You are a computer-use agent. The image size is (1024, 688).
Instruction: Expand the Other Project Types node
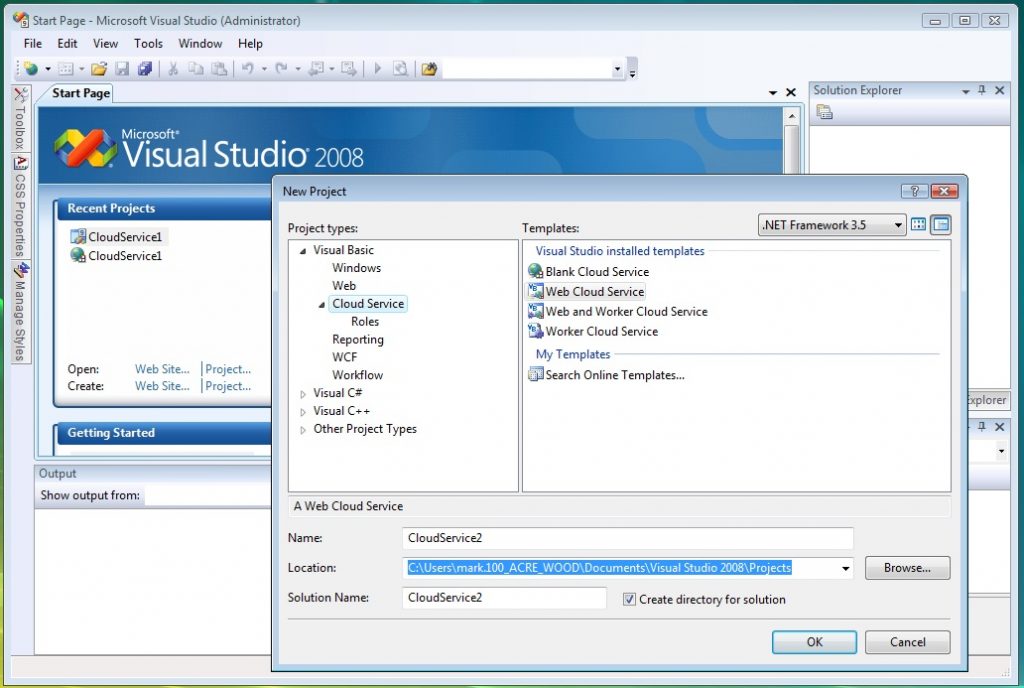pyautogui.click(x=304, y=430)
